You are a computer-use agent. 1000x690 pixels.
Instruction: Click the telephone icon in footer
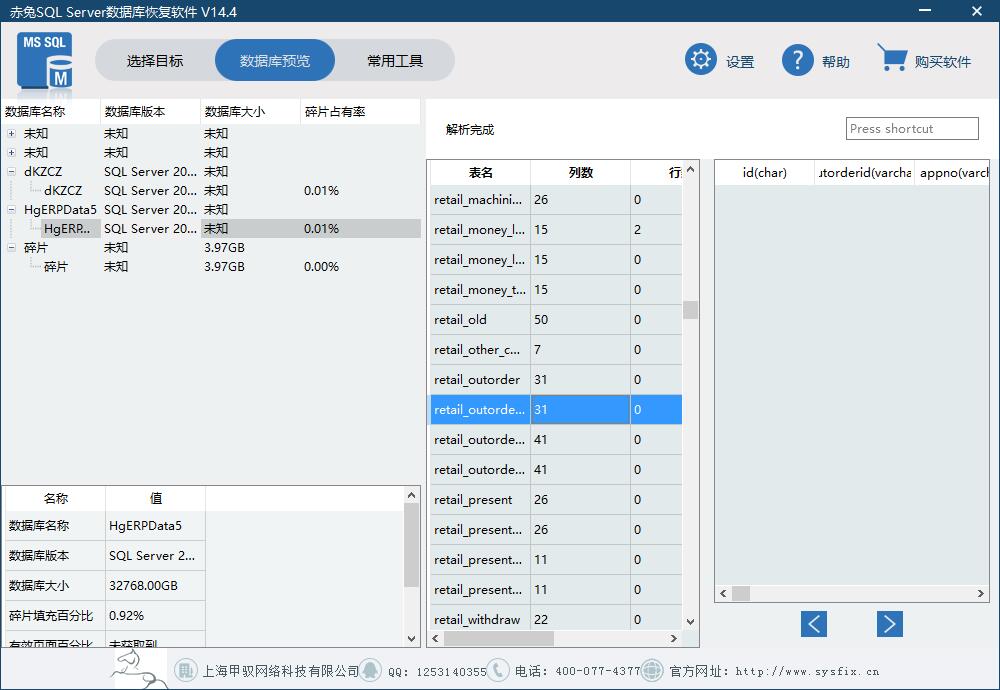tap(498, 670)
